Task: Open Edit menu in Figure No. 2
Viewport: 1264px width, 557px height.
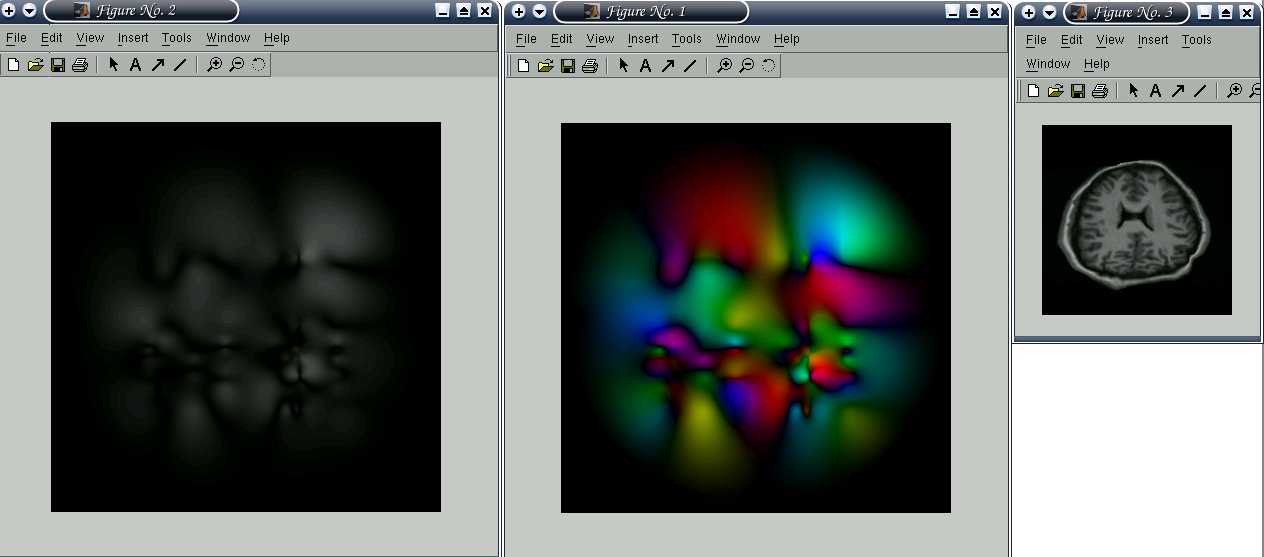Action: [52, 38]
